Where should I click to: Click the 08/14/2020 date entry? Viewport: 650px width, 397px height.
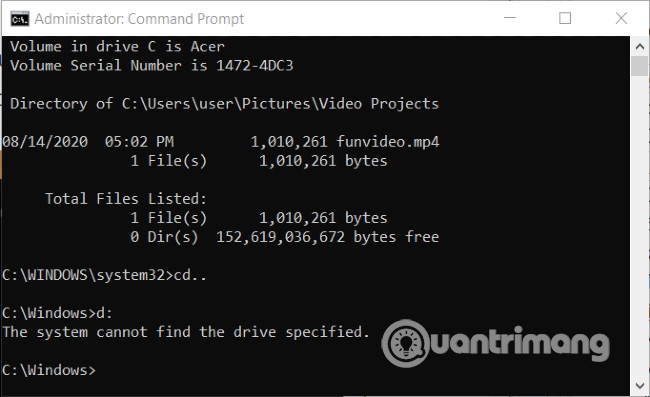click(x=45, y=142)
